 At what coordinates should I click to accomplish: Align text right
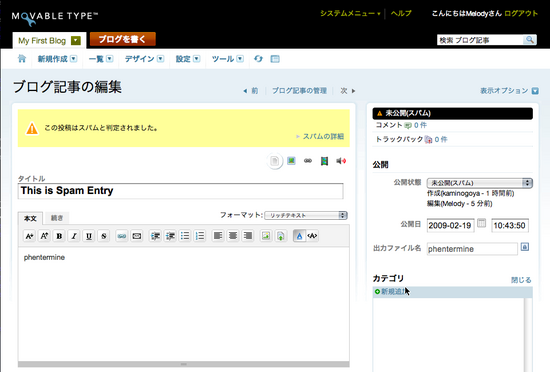pos(248,236)
